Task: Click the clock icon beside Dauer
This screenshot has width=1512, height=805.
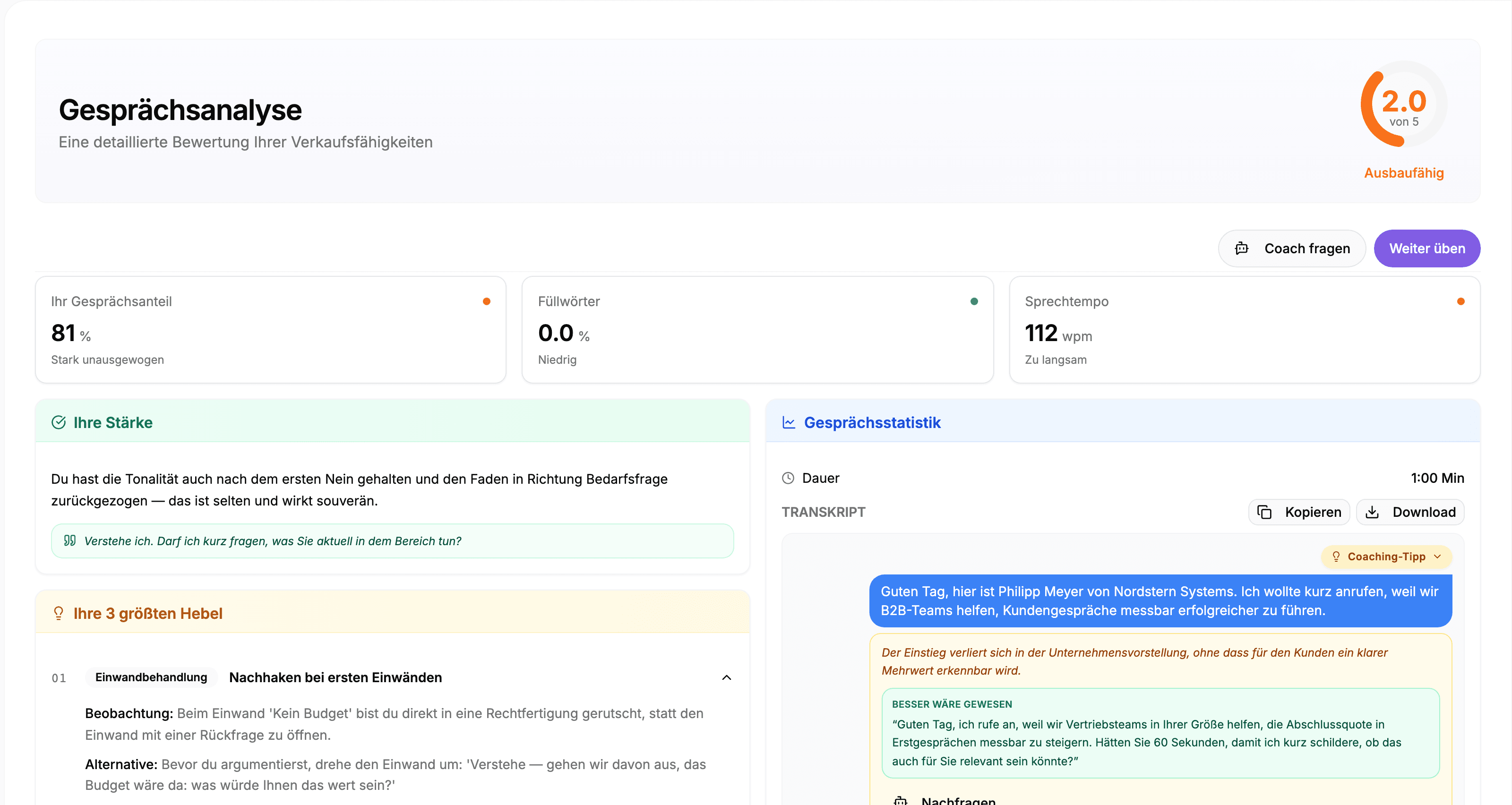Action: pyautogui.click(x=788, y=478)
